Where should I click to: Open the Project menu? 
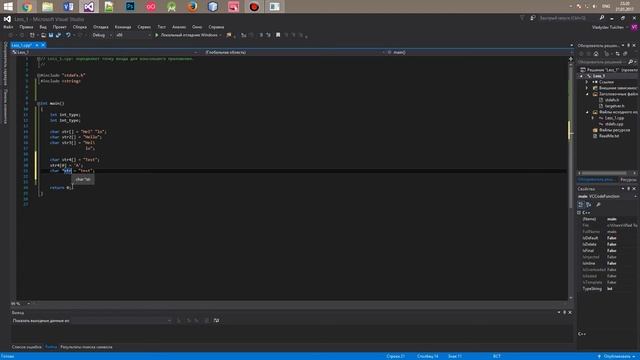click(60, 27)
